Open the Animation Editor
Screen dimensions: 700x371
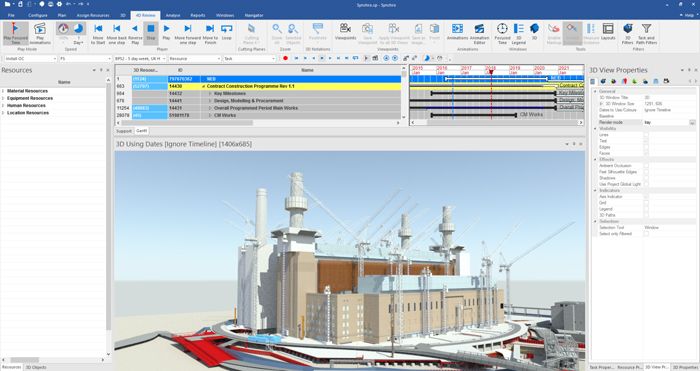[479, 33]
